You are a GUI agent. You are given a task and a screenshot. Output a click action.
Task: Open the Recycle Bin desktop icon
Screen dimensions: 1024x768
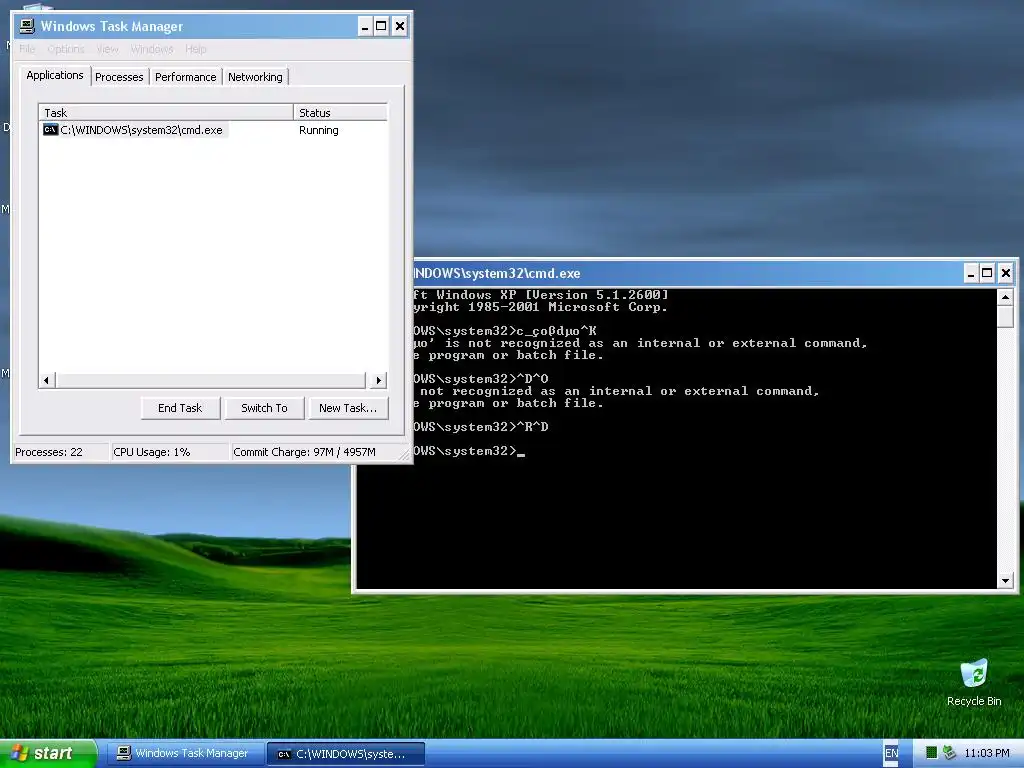pos(974,683)
